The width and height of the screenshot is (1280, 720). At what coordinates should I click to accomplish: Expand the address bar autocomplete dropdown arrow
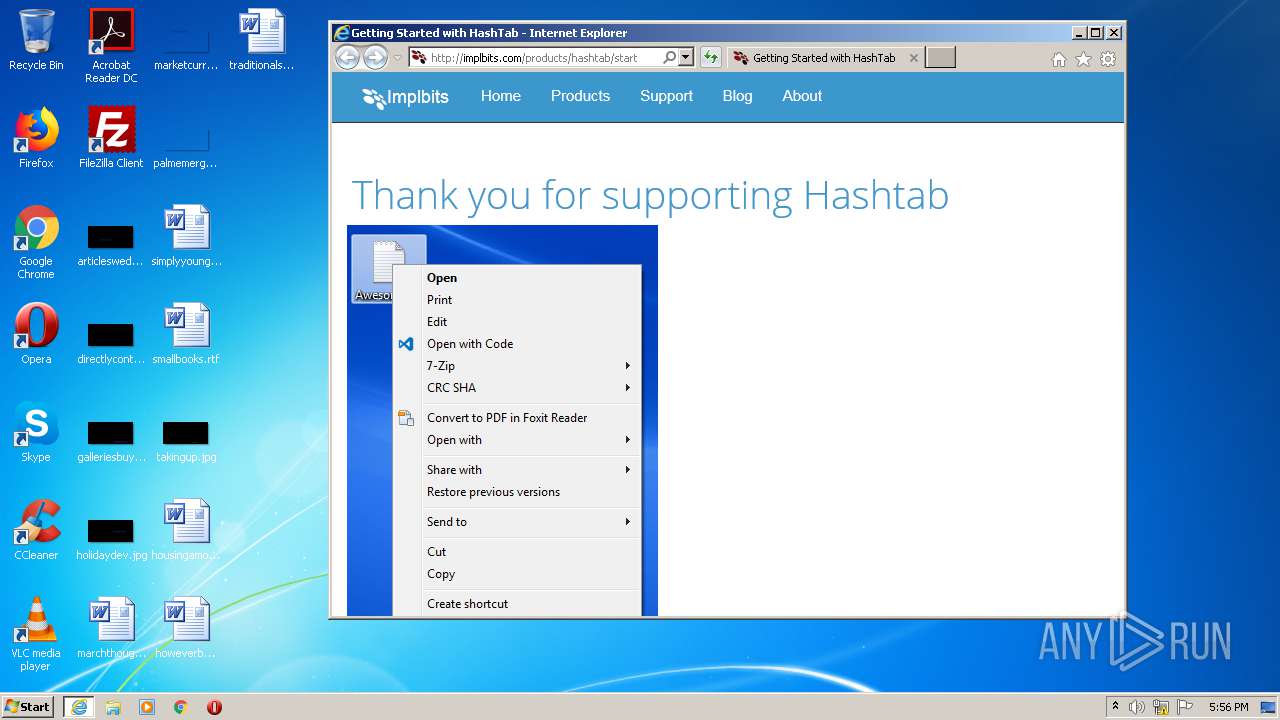tap(686, 58)
